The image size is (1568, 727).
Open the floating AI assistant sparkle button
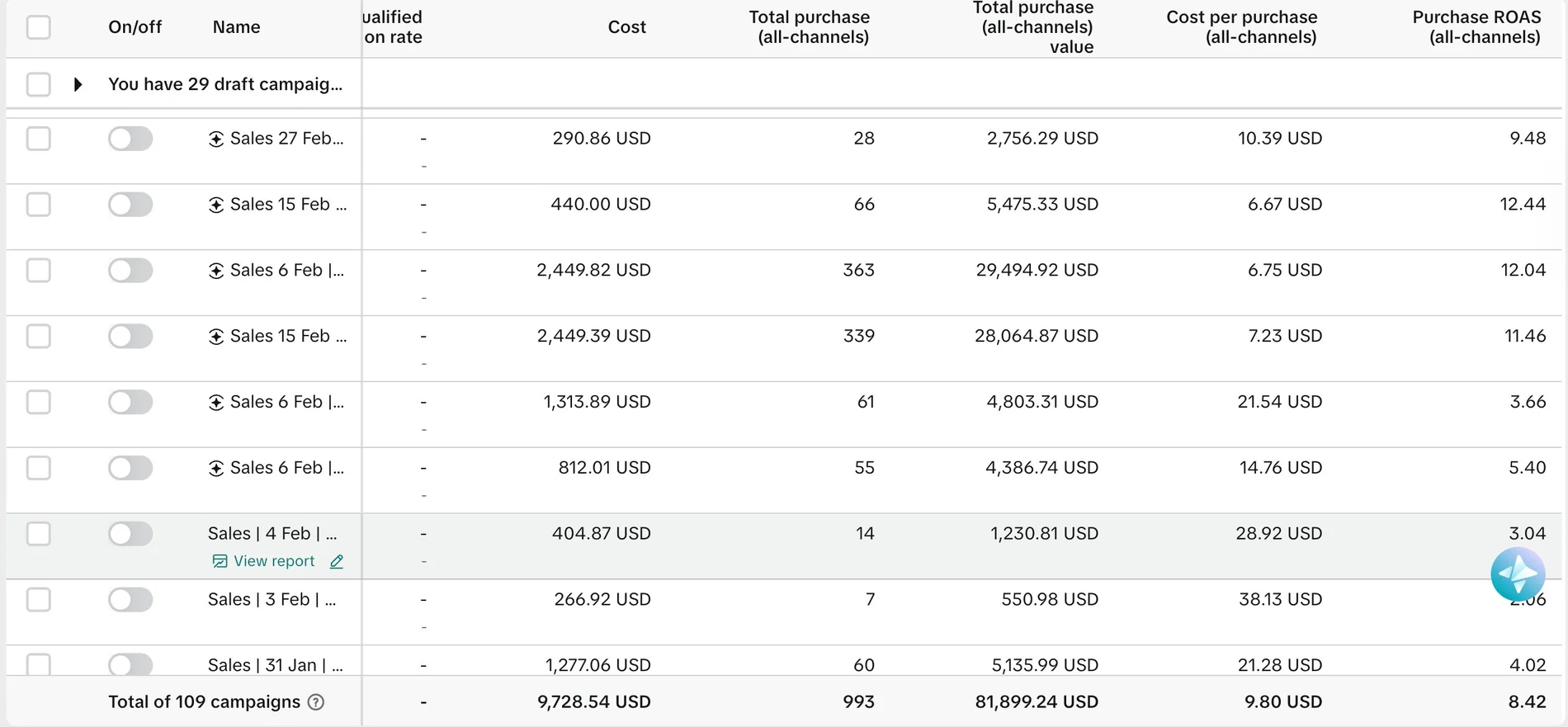(x=1518, y=574)
